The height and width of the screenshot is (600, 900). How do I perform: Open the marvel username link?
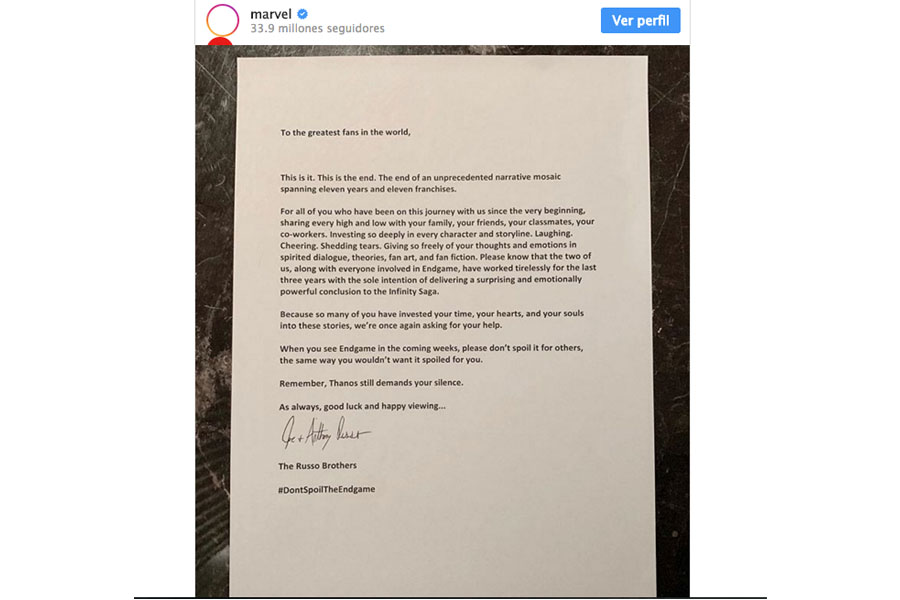[x=271, y=14]
